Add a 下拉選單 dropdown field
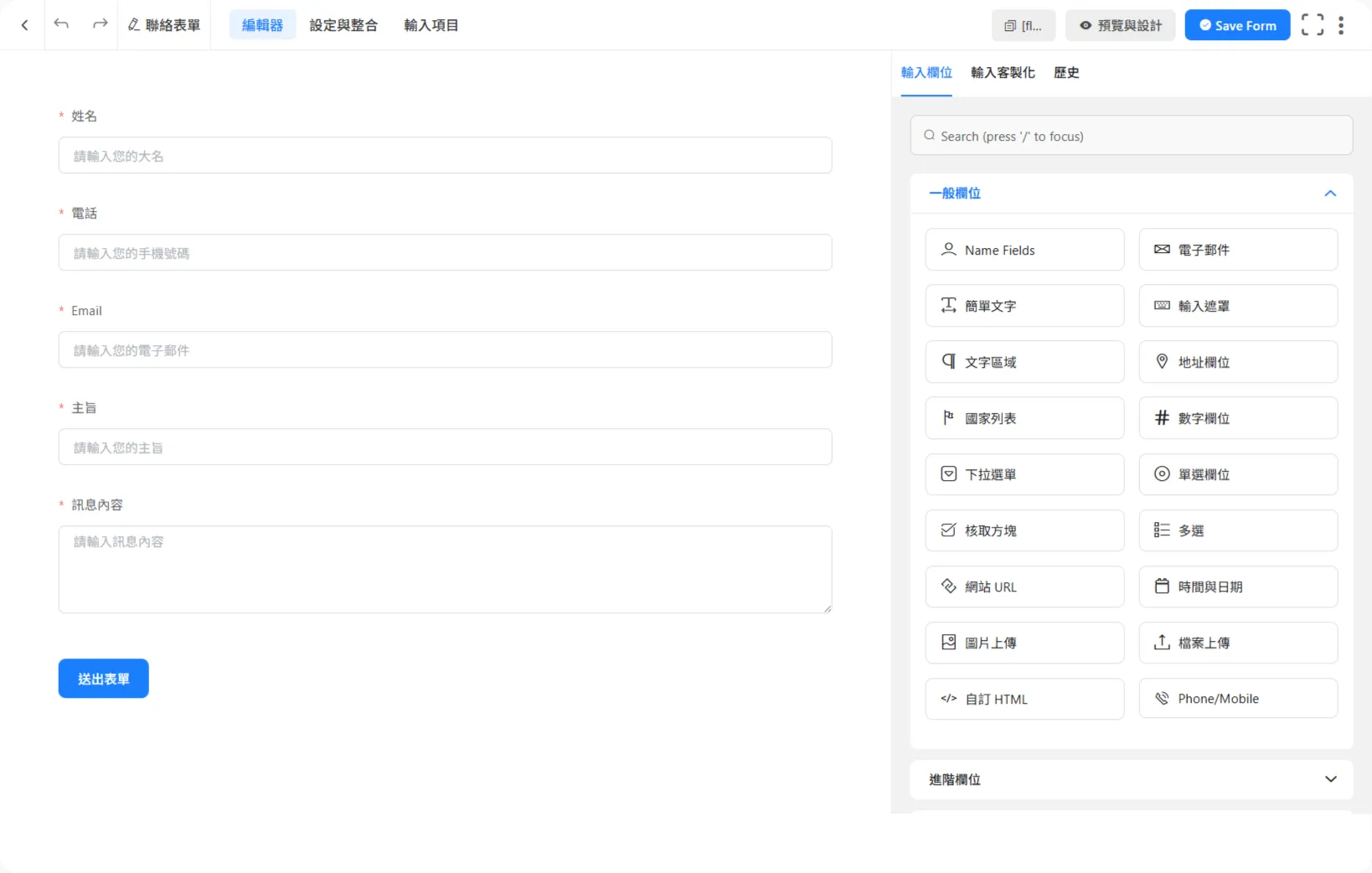This screenshot has width=1372, height=873. click(x=1024, y=474)
